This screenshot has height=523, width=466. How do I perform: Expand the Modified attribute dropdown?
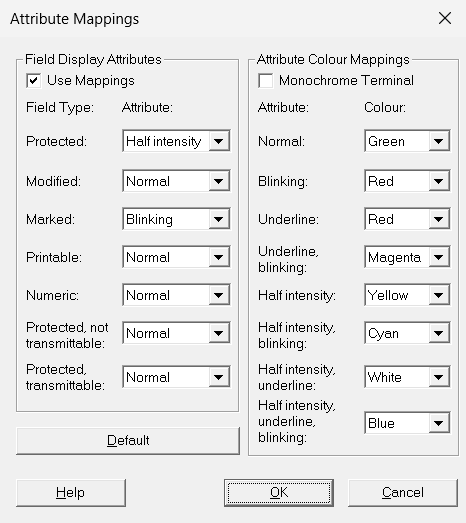[176, 181]
